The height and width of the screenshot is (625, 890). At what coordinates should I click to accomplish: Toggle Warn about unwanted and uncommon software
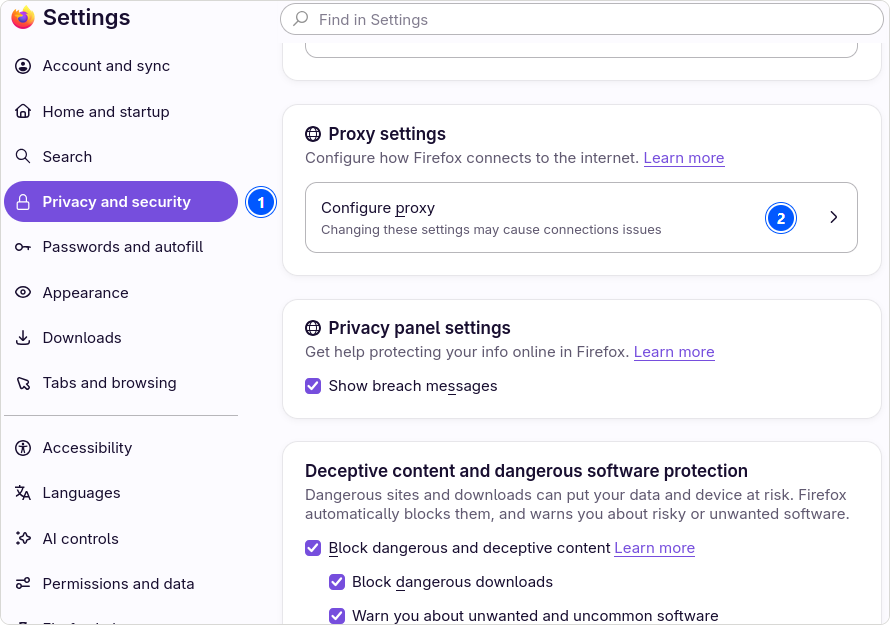(x=337, y=616)
